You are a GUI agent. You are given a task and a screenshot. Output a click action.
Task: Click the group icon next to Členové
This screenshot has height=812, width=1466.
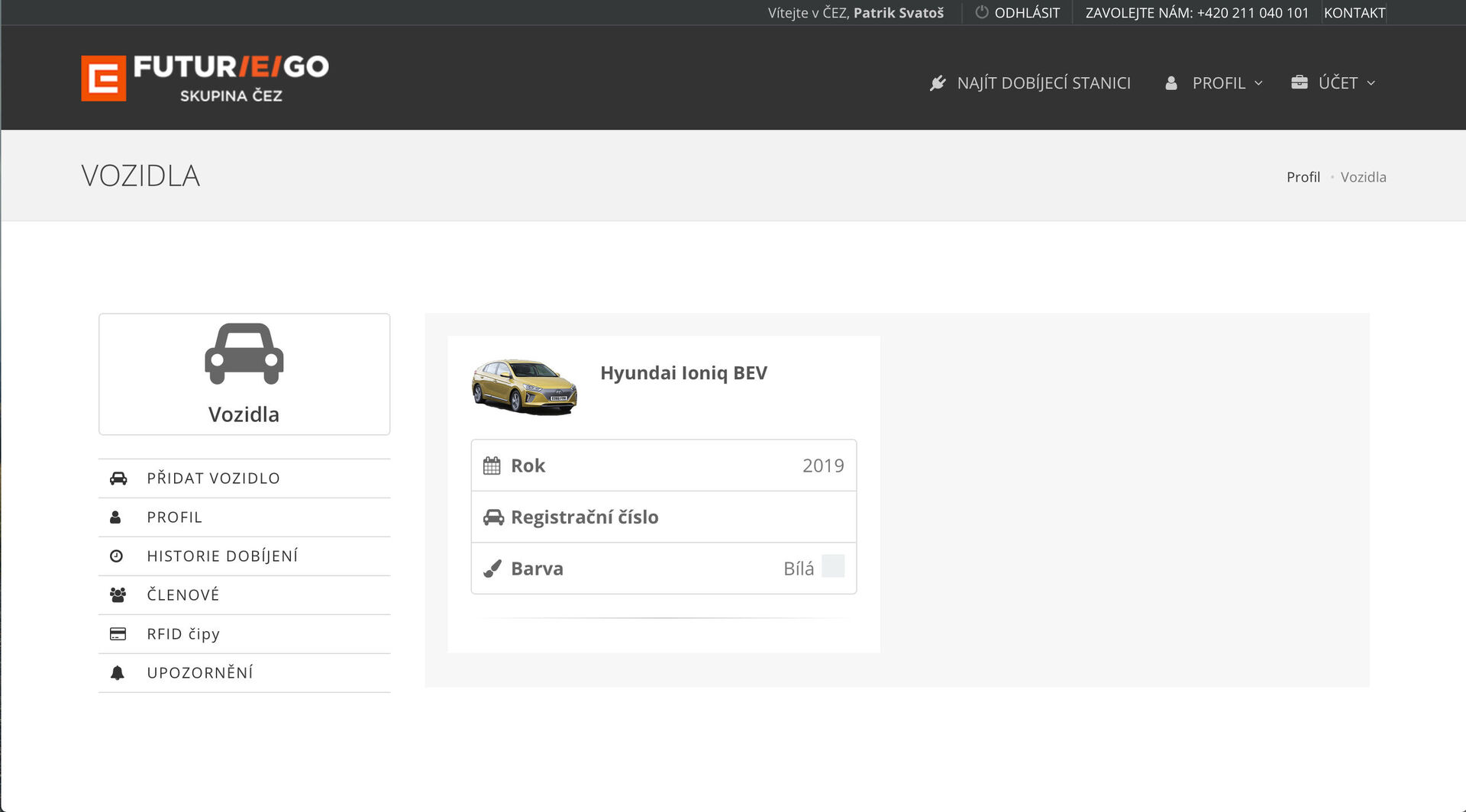(x=118, y=595)
